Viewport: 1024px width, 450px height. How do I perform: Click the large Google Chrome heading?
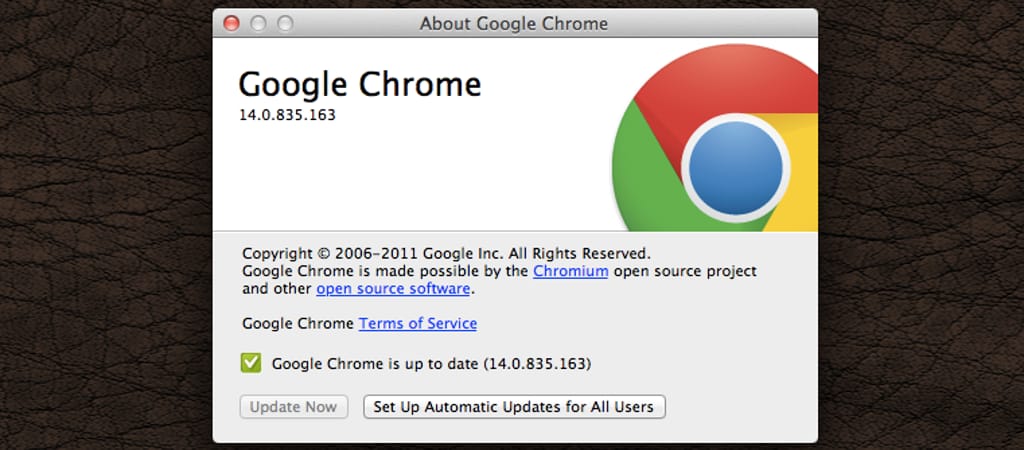click(359, 84)
